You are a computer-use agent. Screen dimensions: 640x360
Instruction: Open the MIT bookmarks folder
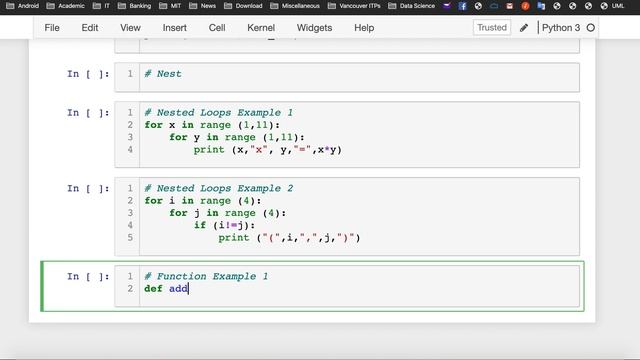tap(170, 6)
